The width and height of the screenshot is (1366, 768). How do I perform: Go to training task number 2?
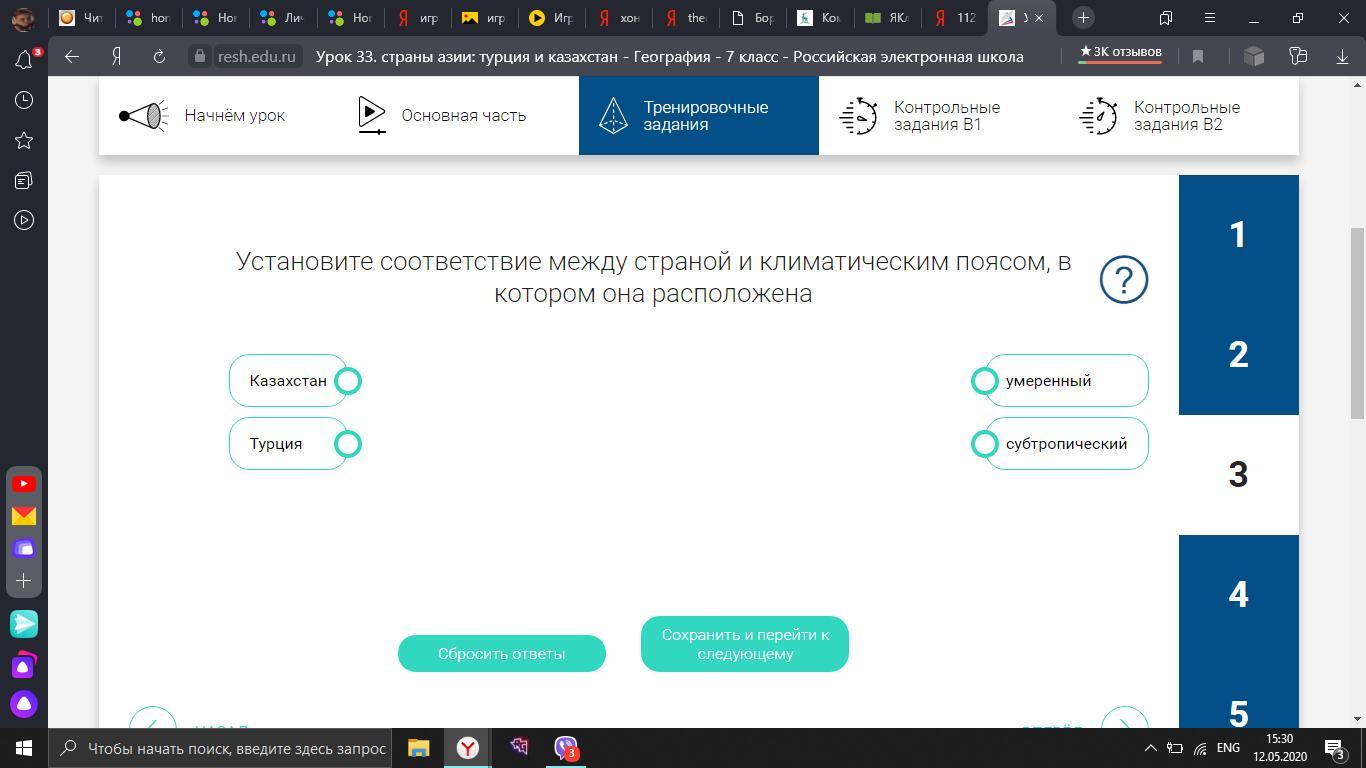pyautogui.click(x=1239, y=355)
